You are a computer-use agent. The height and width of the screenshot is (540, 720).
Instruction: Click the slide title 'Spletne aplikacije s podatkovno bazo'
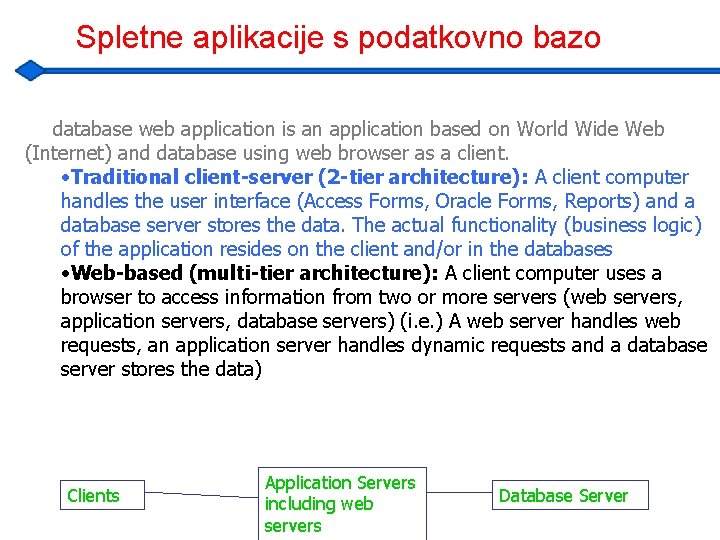click(x=338, y=38)
